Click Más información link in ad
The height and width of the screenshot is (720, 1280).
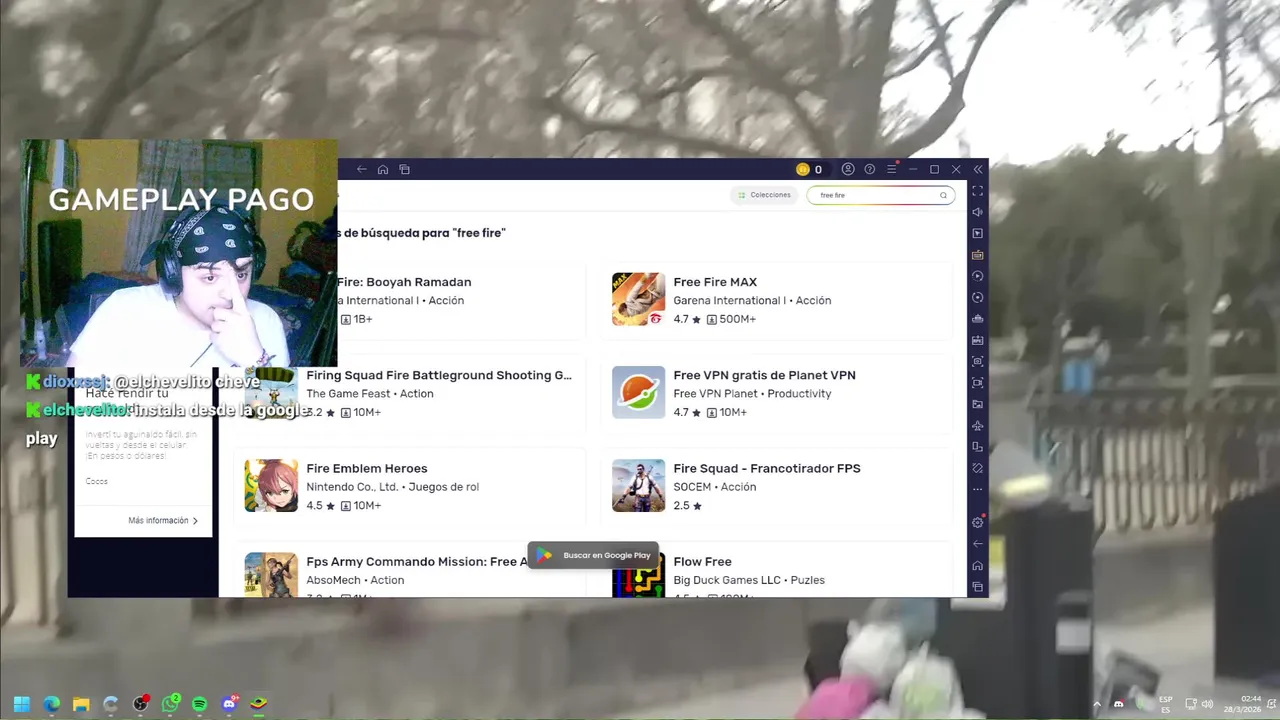[x=163, y=520]
